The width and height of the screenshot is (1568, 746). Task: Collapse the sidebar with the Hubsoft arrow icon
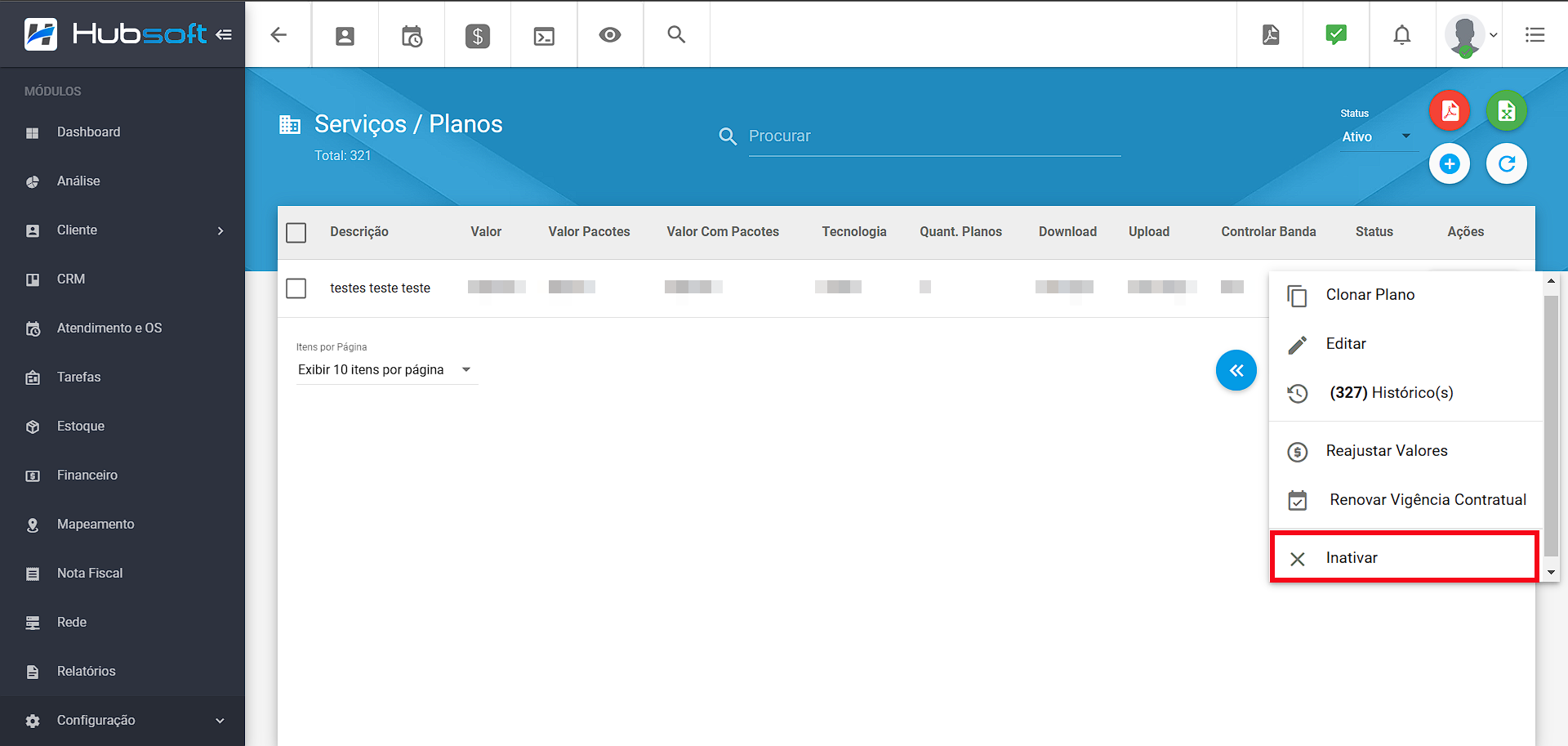click(224, 34)
